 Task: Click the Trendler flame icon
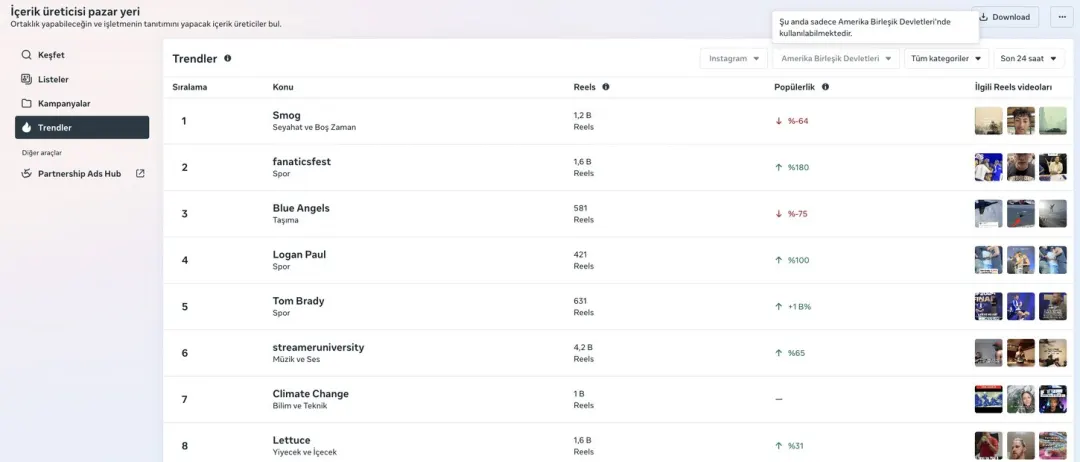click(x=26, y=127)
